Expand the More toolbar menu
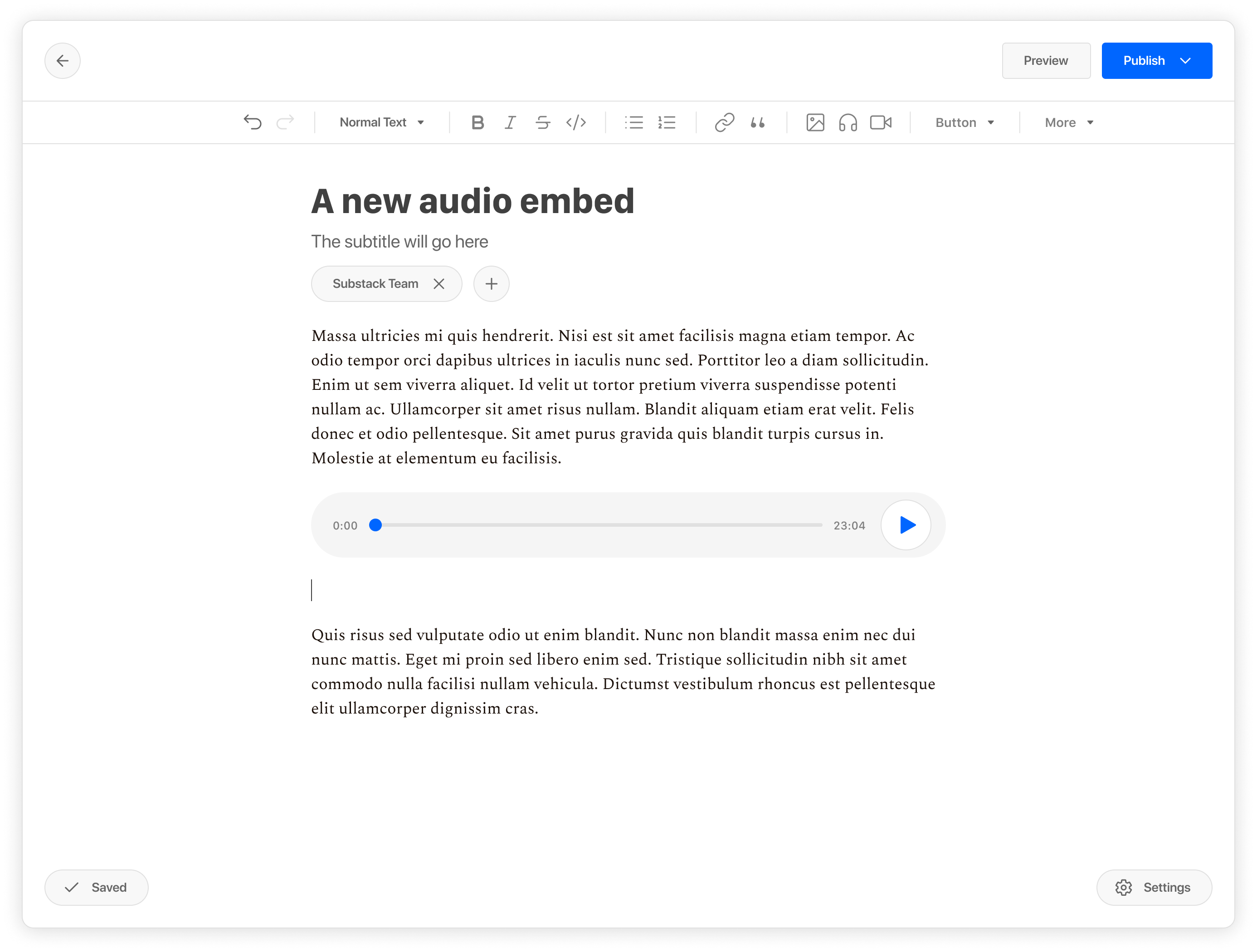Screen dimensions: 1257x952 (1068, 121)
